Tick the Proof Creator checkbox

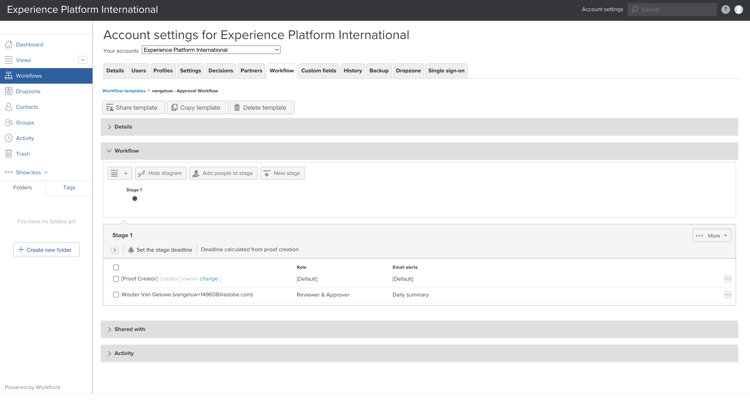tap(116, 279)
